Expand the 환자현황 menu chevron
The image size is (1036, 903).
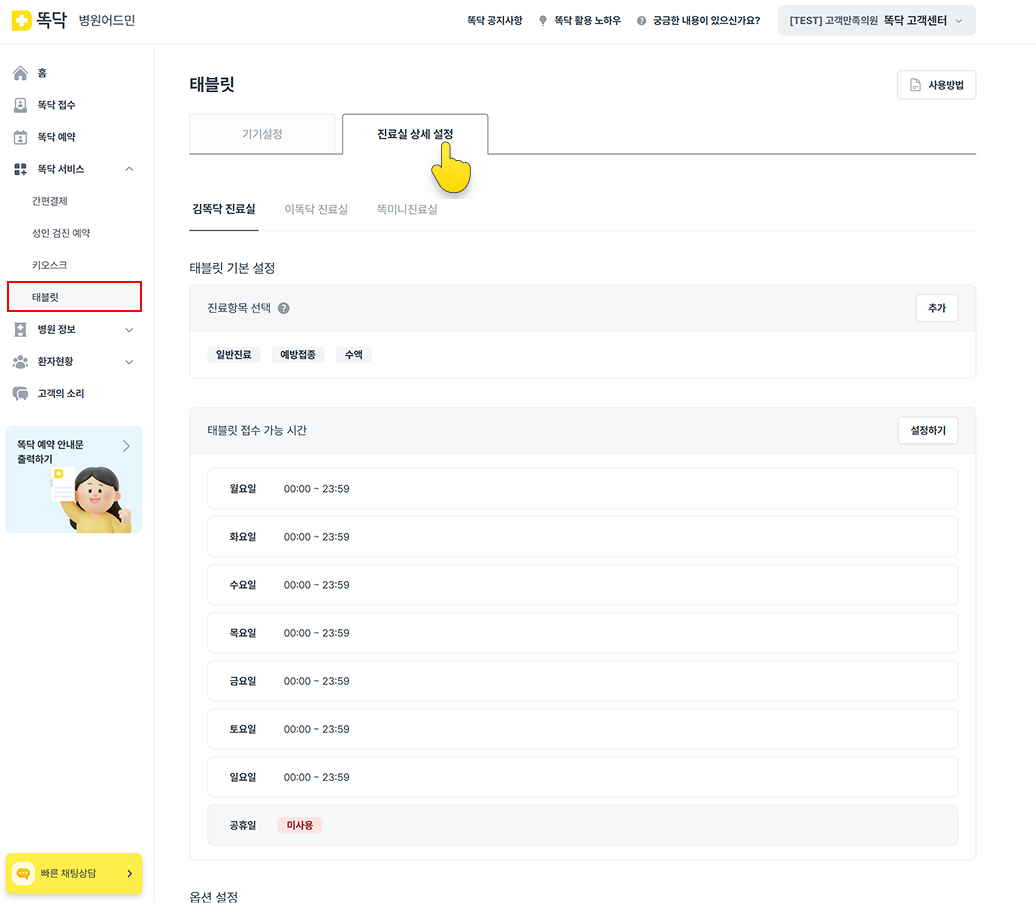coord(130,361)
